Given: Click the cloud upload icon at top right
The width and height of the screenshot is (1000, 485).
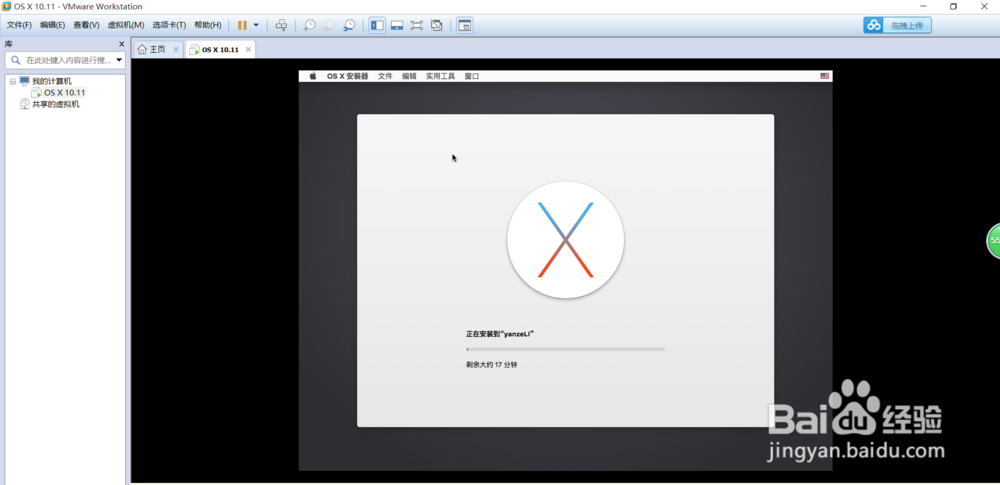Looking at the screenshot, I should click(874, 25).
